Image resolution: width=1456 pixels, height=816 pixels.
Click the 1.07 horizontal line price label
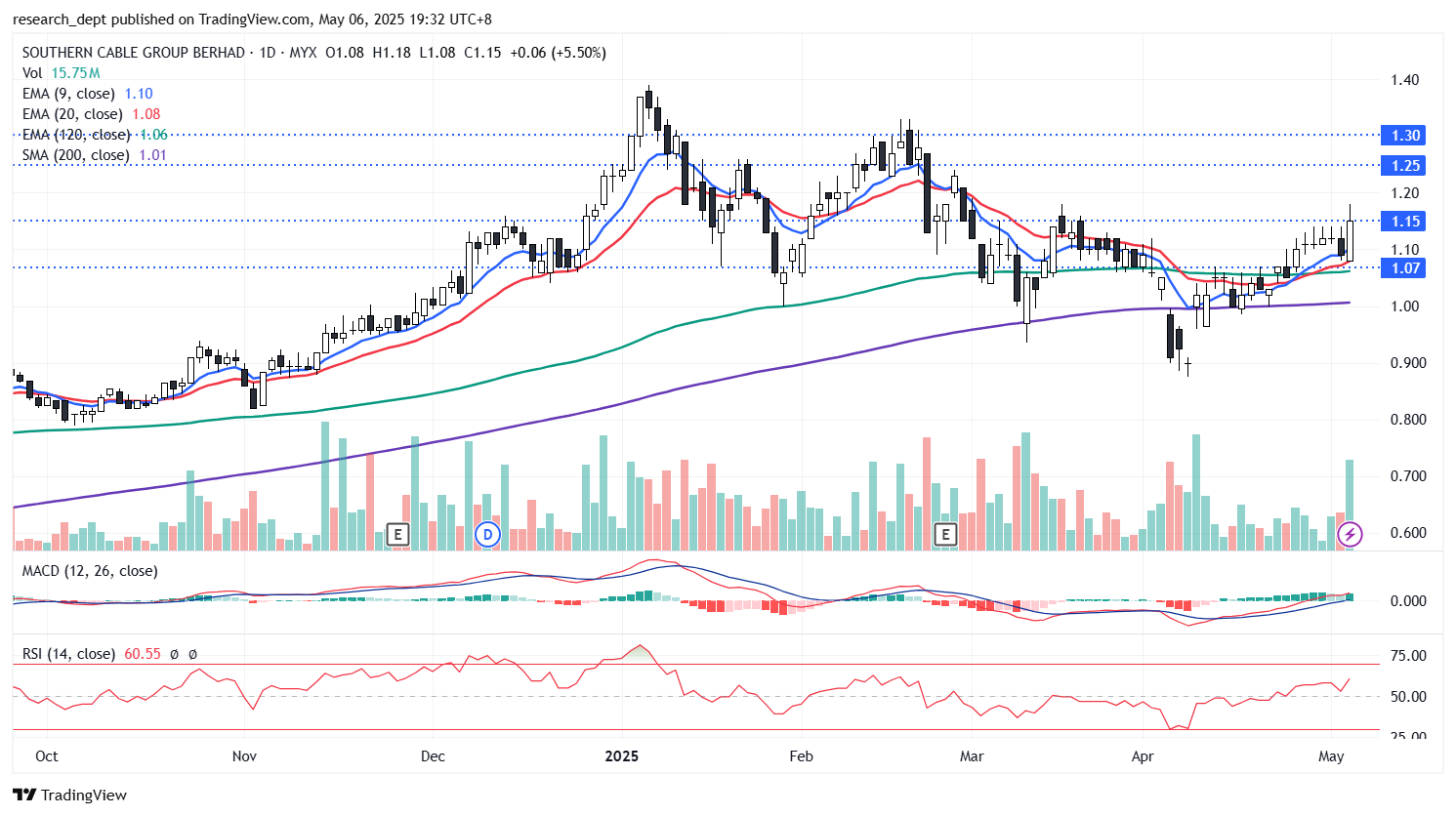pyautogui.click(x=1401, y=268)
